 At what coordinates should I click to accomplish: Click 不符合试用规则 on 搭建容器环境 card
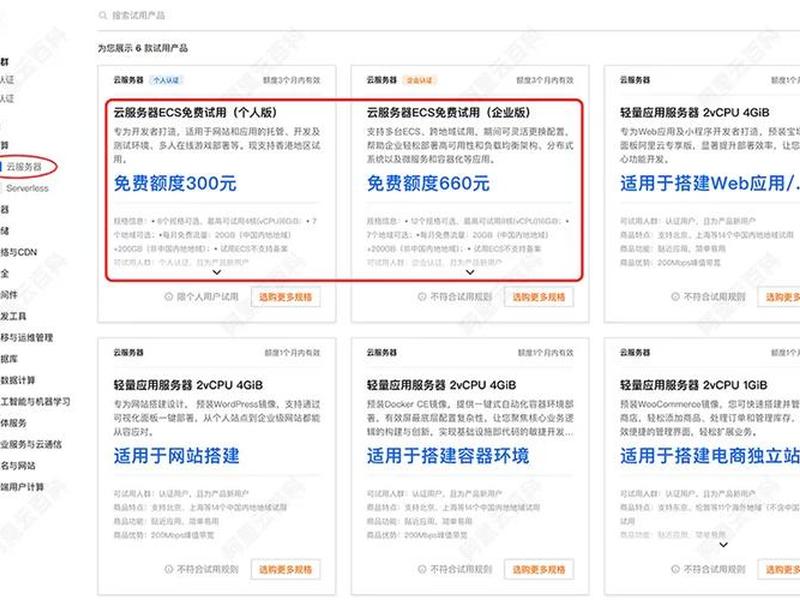pos(461,569)
